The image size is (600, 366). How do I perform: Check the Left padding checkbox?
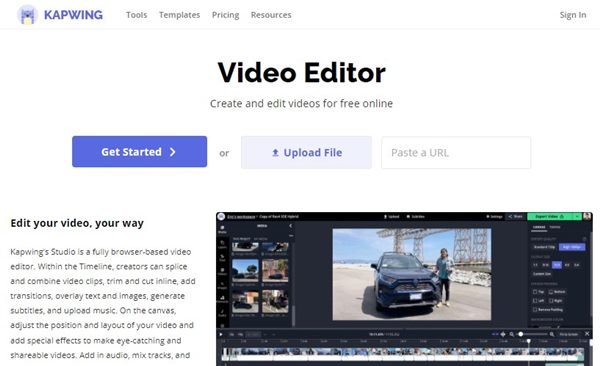pyautogui.click(x=535, y=301)
